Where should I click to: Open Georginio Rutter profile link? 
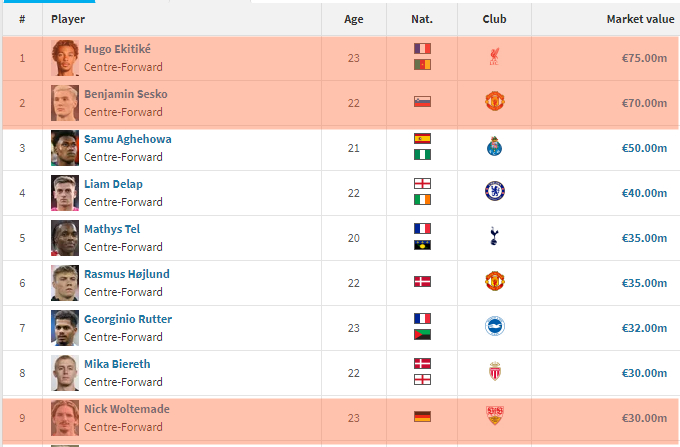coord(128,319)
